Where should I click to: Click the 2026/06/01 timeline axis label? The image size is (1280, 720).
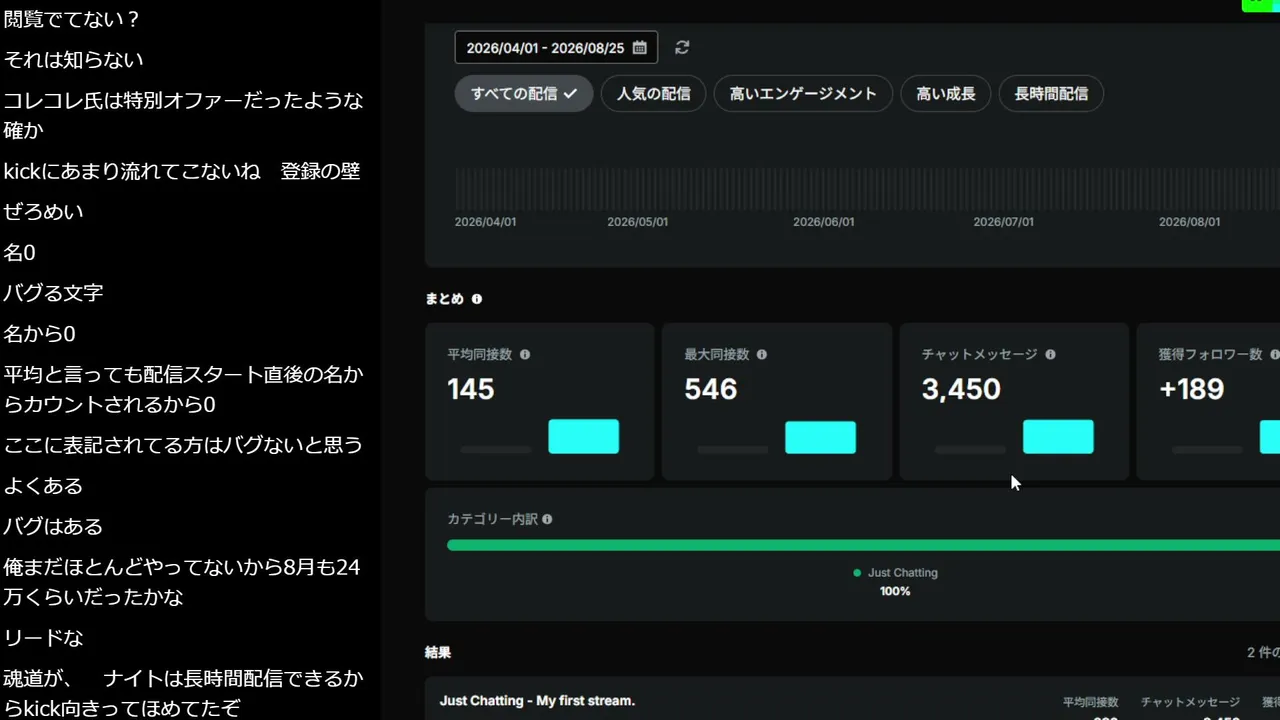(x=824, y=222)
